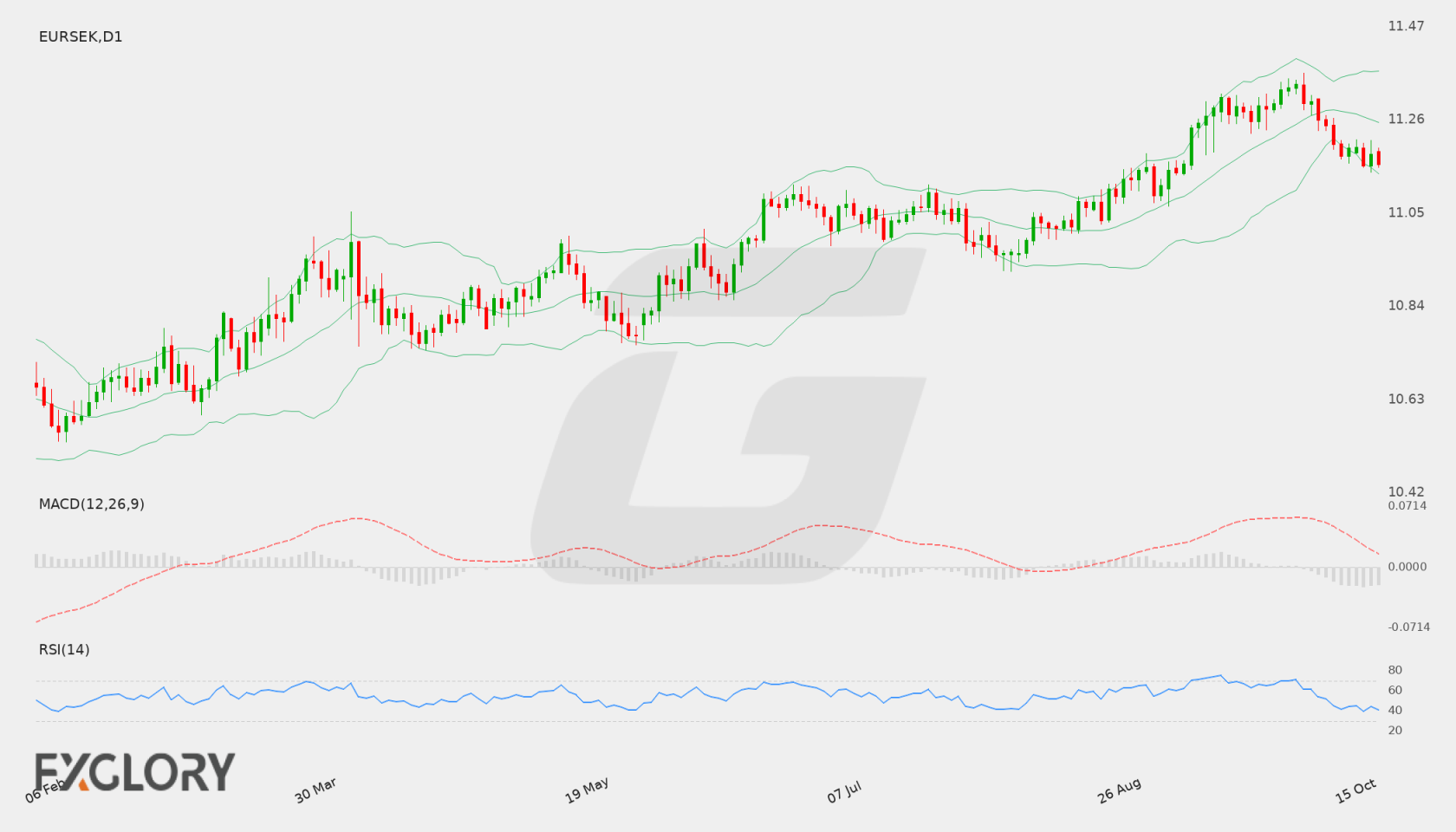This screenshot has height=832, width=1456.
Task: Click the EURSEK,D1 chart title
Action: [81, 36]
